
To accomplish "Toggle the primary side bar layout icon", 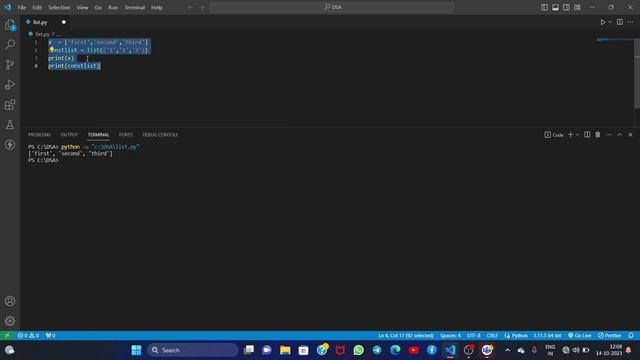I will pyautogui.click(x=544, y=7).
